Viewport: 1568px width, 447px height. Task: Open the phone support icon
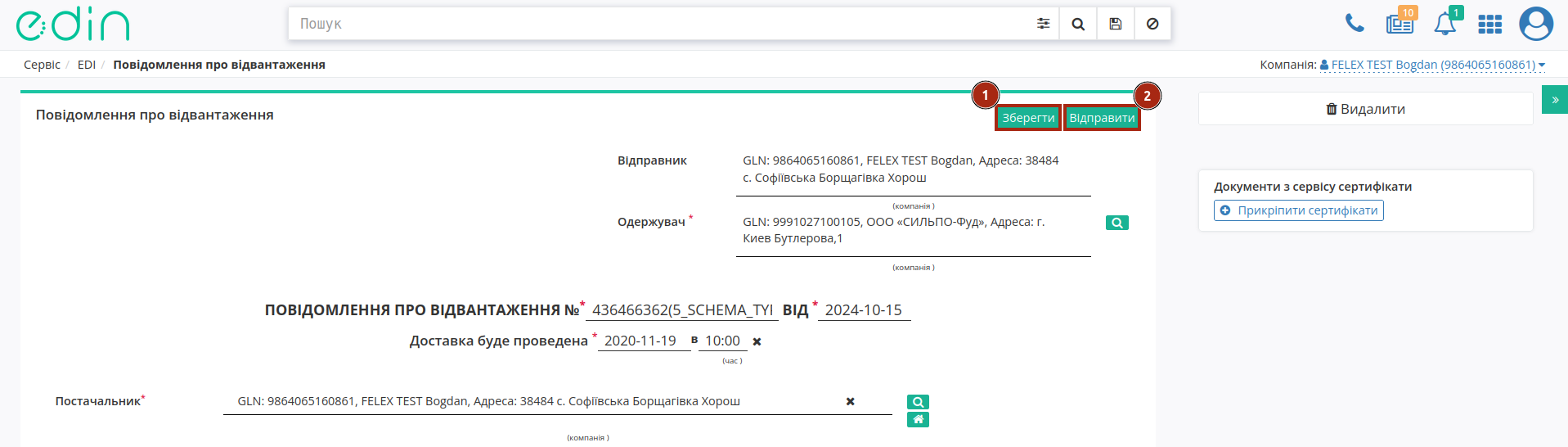pyautogui.click(x=1355, y=23)
